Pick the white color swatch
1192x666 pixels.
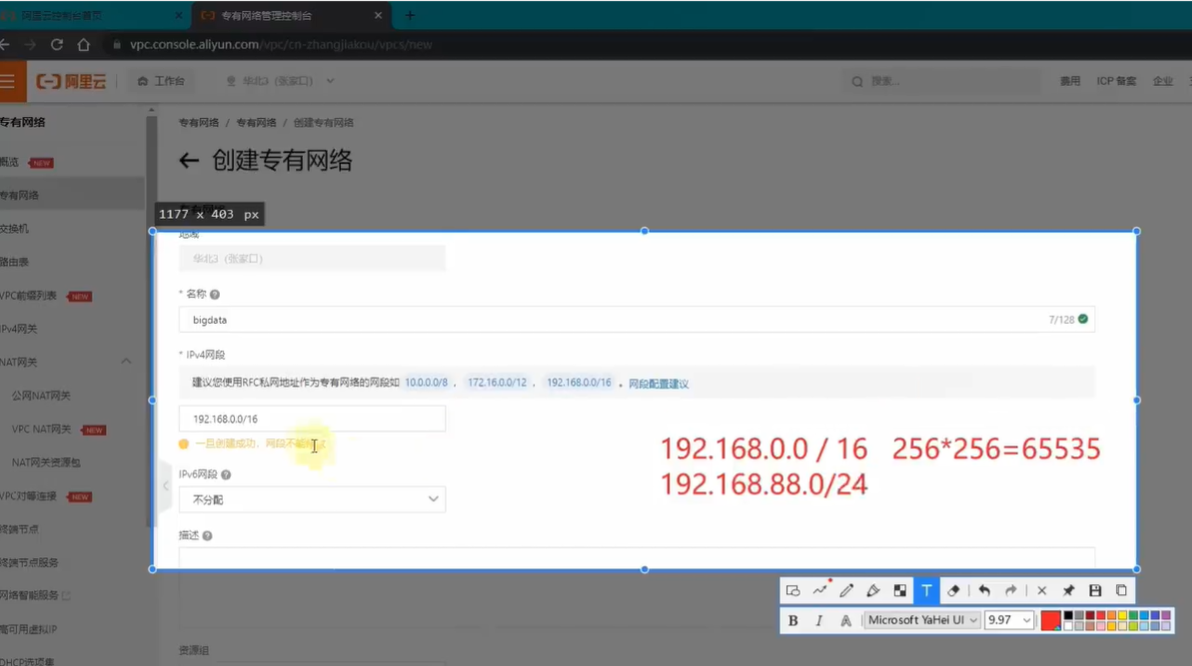[1068, 626]
